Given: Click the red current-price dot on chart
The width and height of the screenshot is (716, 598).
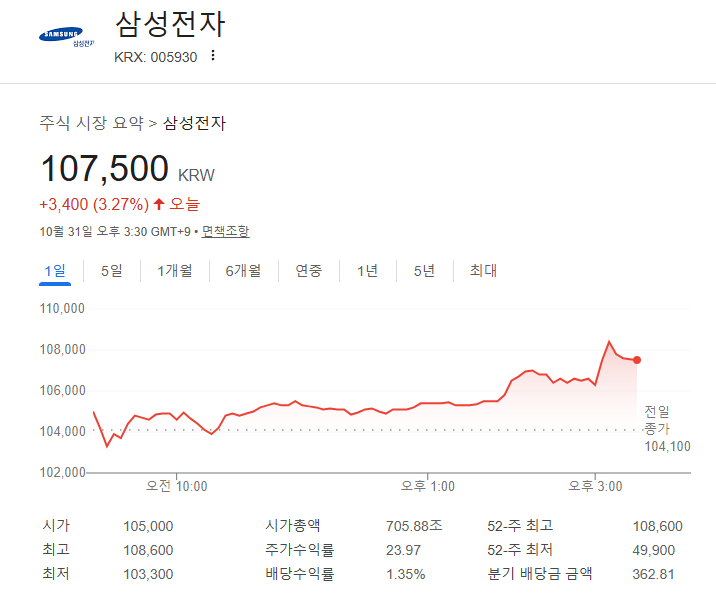Looking at the screenshot, I should click(x=637, y=360).
